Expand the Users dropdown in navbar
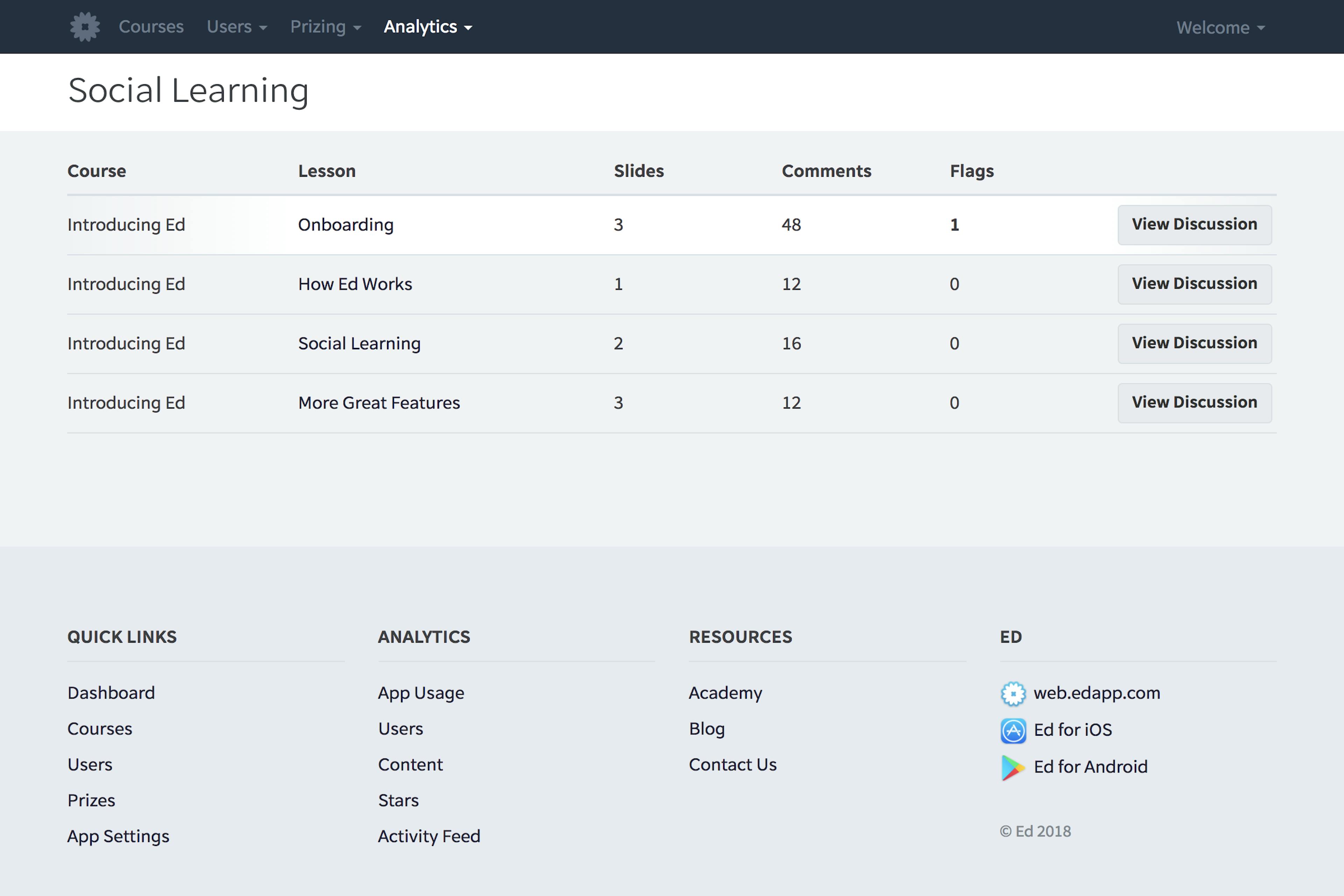This screenshot has width=1344, height=896. pyautogui.click(x=237, y=27)
